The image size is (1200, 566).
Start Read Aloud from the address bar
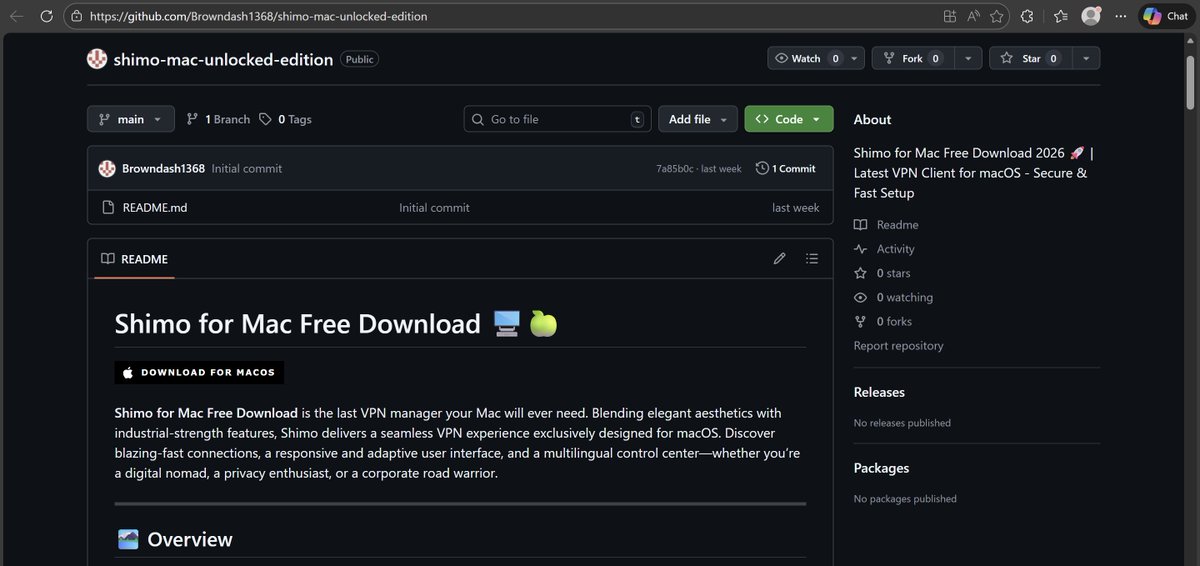click(973, 16)
